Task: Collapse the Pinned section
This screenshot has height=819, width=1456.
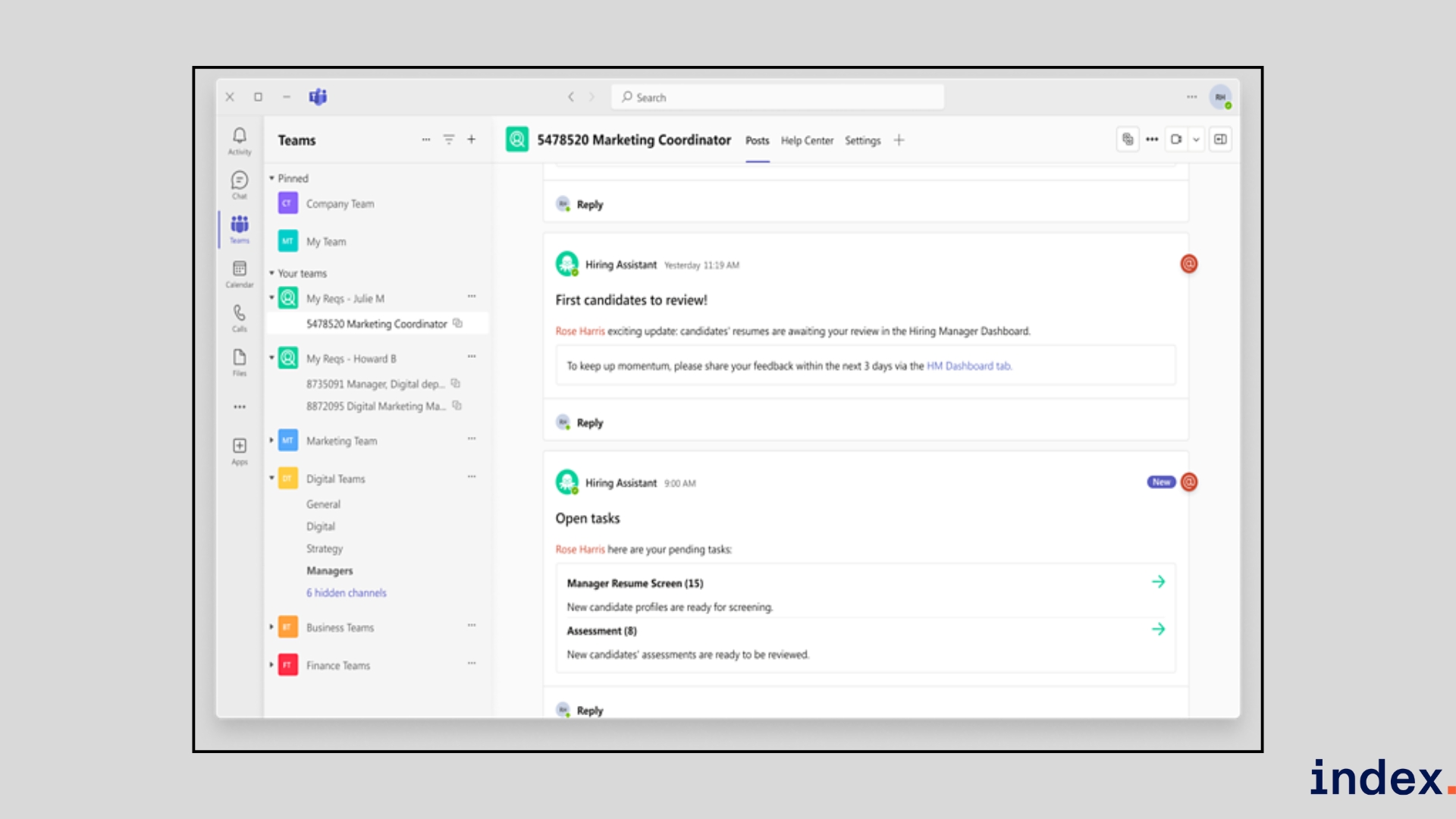Action: (271, 178)
